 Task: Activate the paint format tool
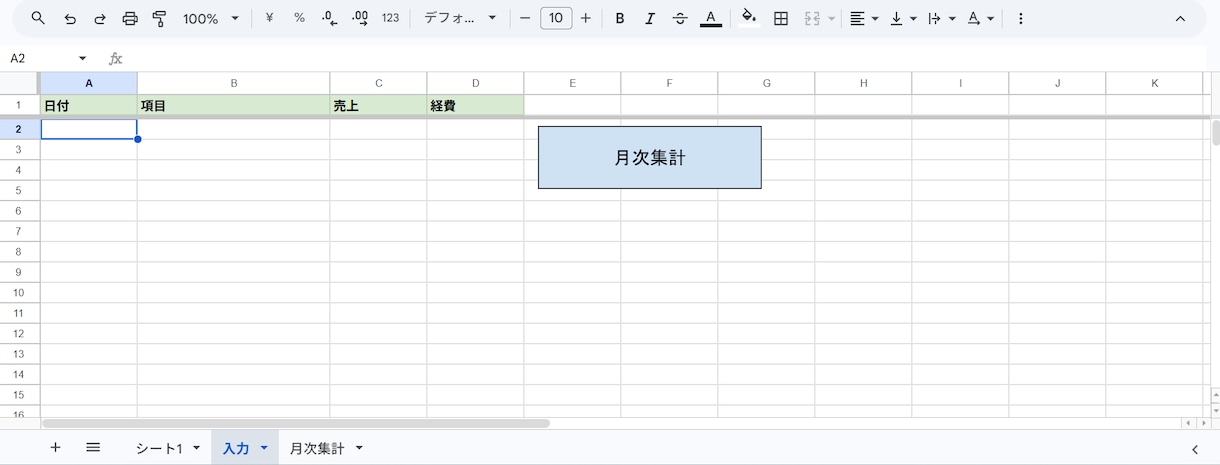(x=160, y=18)
